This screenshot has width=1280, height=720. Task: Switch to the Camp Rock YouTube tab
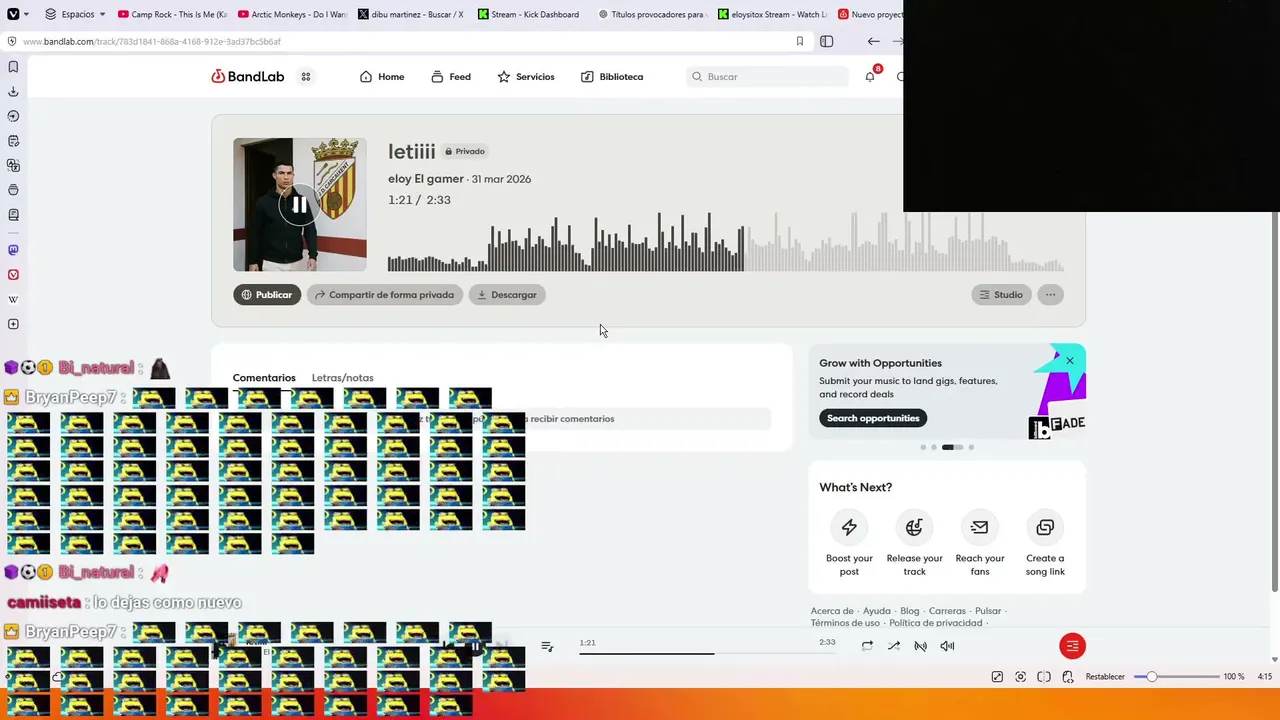click(x=172, y=14)
